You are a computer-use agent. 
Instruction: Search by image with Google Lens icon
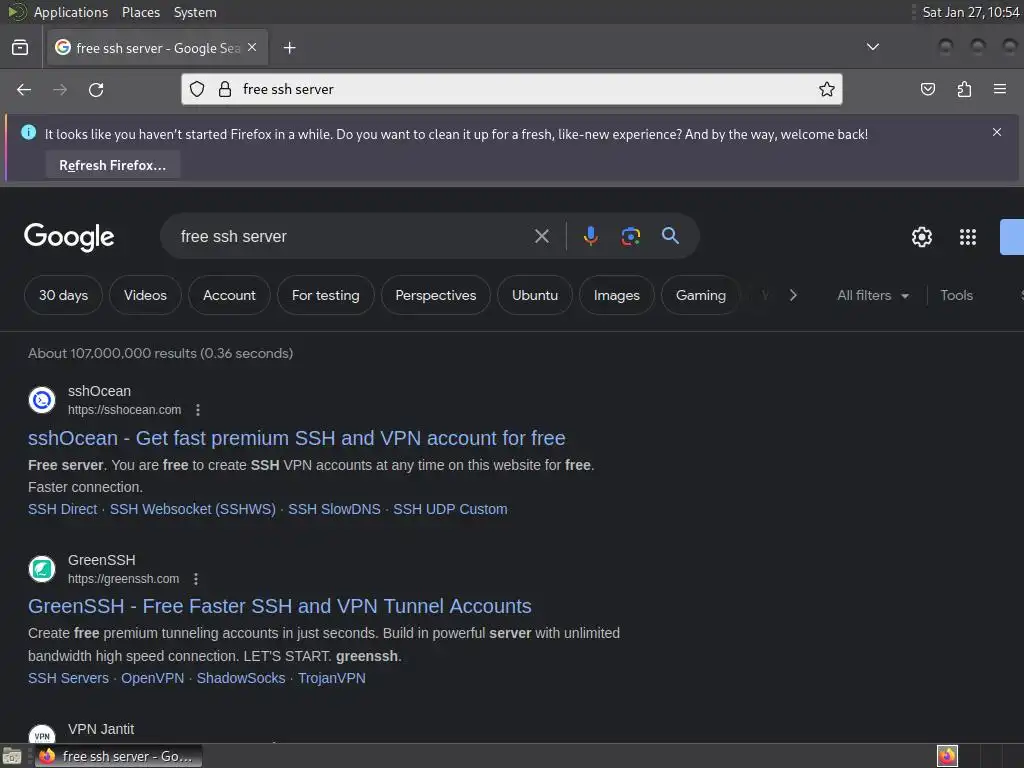[630, 236]
